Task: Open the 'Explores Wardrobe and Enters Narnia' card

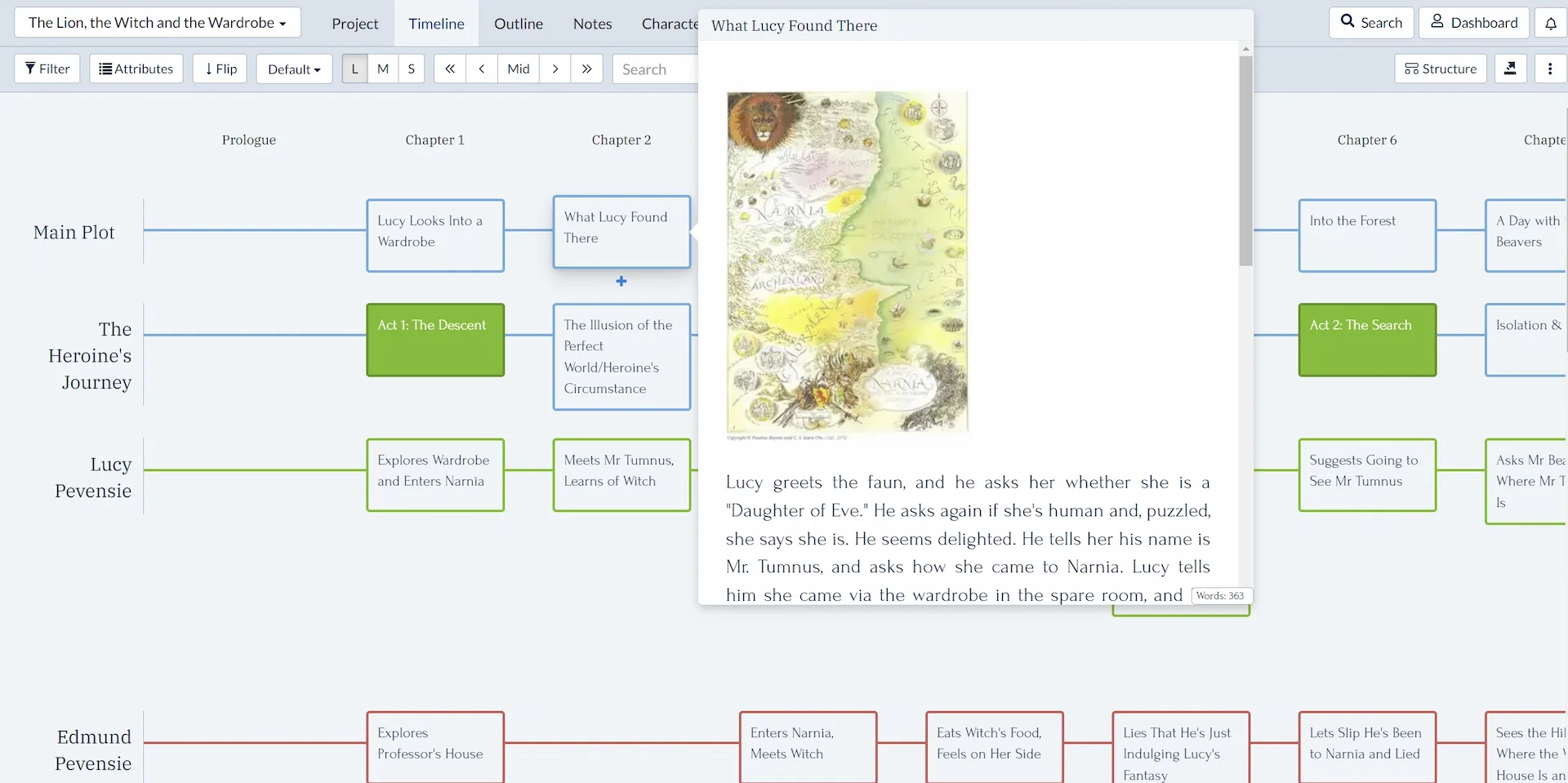Action: [x=435, y=475]
